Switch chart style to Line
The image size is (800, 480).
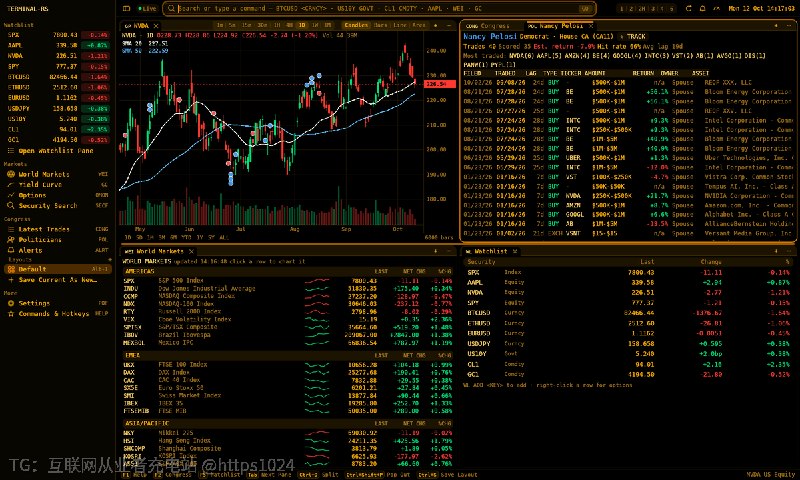(x=400, y=25)
